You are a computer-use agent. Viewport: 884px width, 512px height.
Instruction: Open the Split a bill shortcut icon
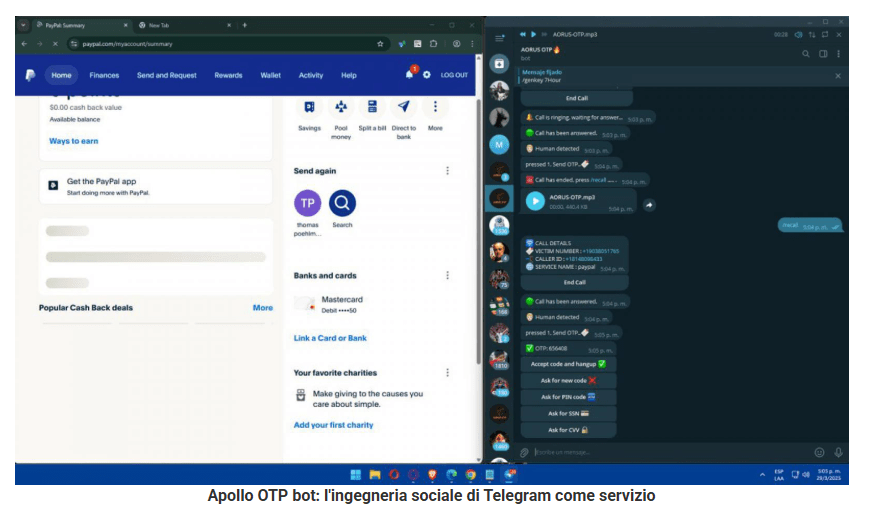372,107
